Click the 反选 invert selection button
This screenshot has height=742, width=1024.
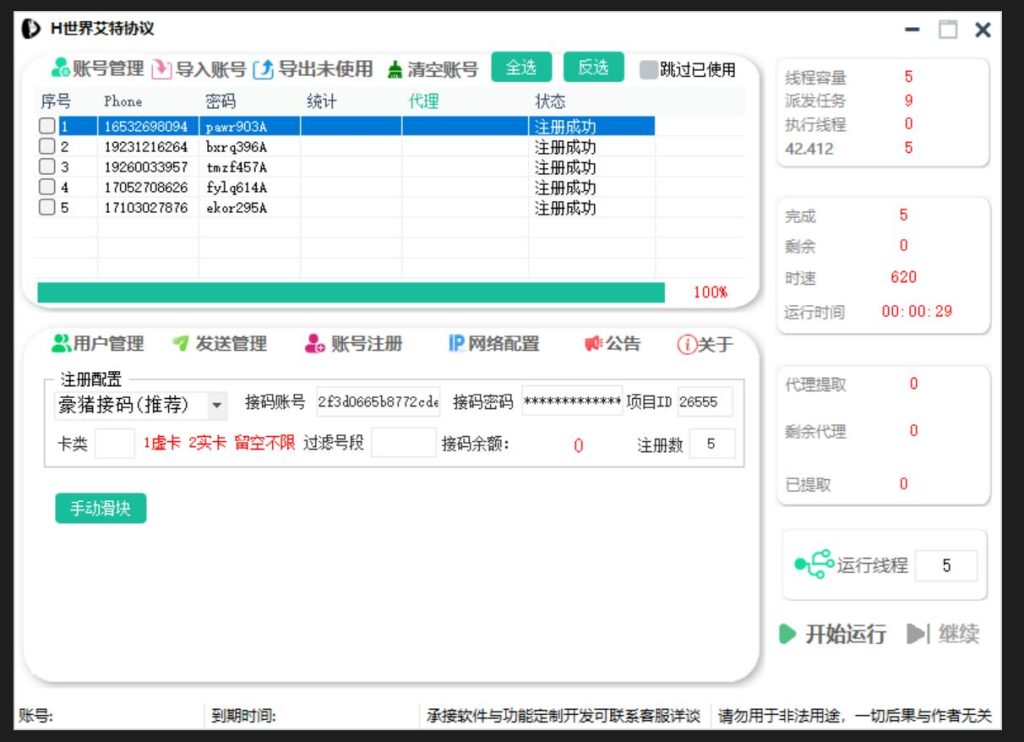[593, 67]
